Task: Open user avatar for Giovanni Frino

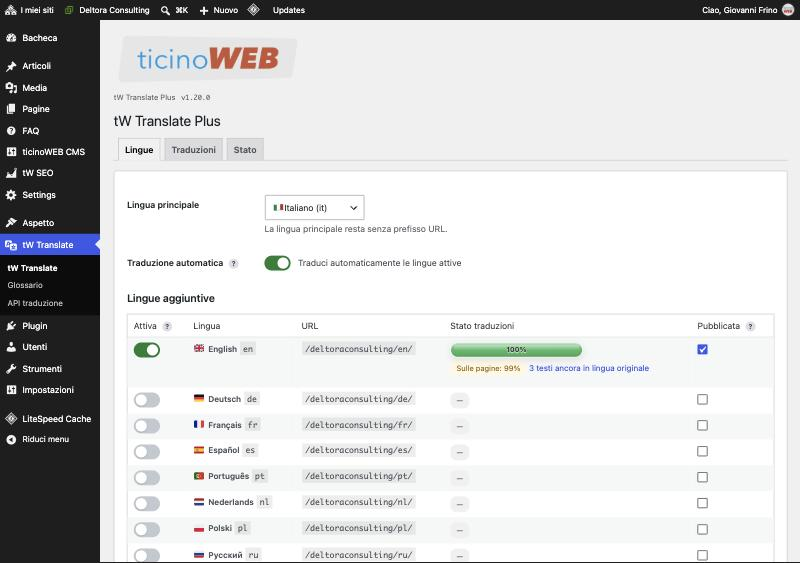Action: pos(788,10)
